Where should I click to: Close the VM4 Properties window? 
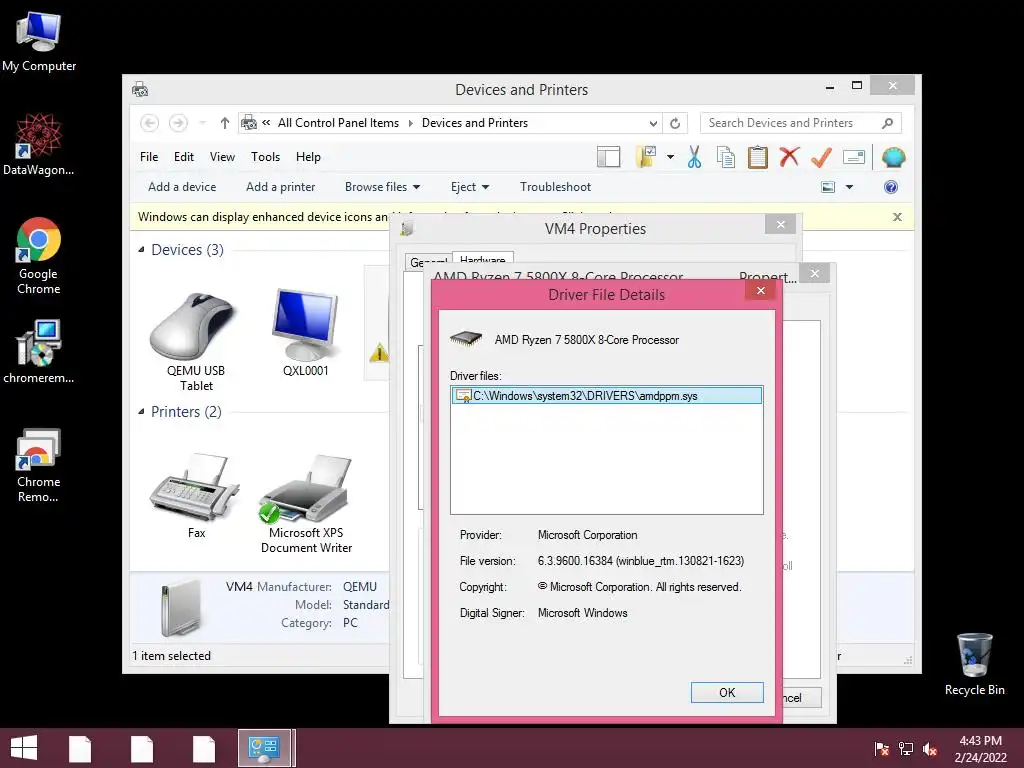(780, 225)
